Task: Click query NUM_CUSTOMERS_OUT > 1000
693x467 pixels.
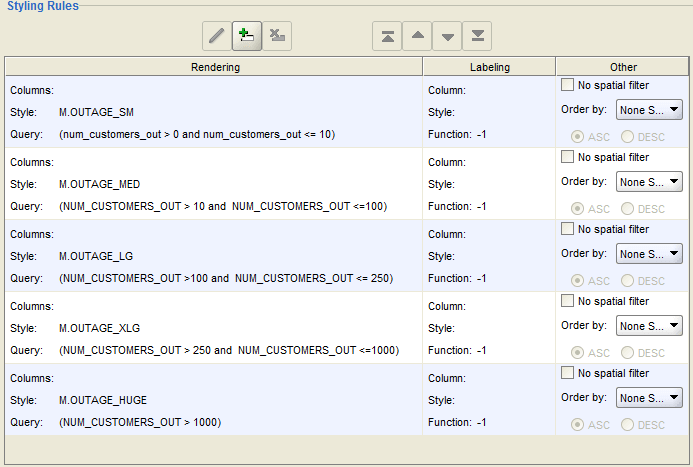Action: [140, 422]
